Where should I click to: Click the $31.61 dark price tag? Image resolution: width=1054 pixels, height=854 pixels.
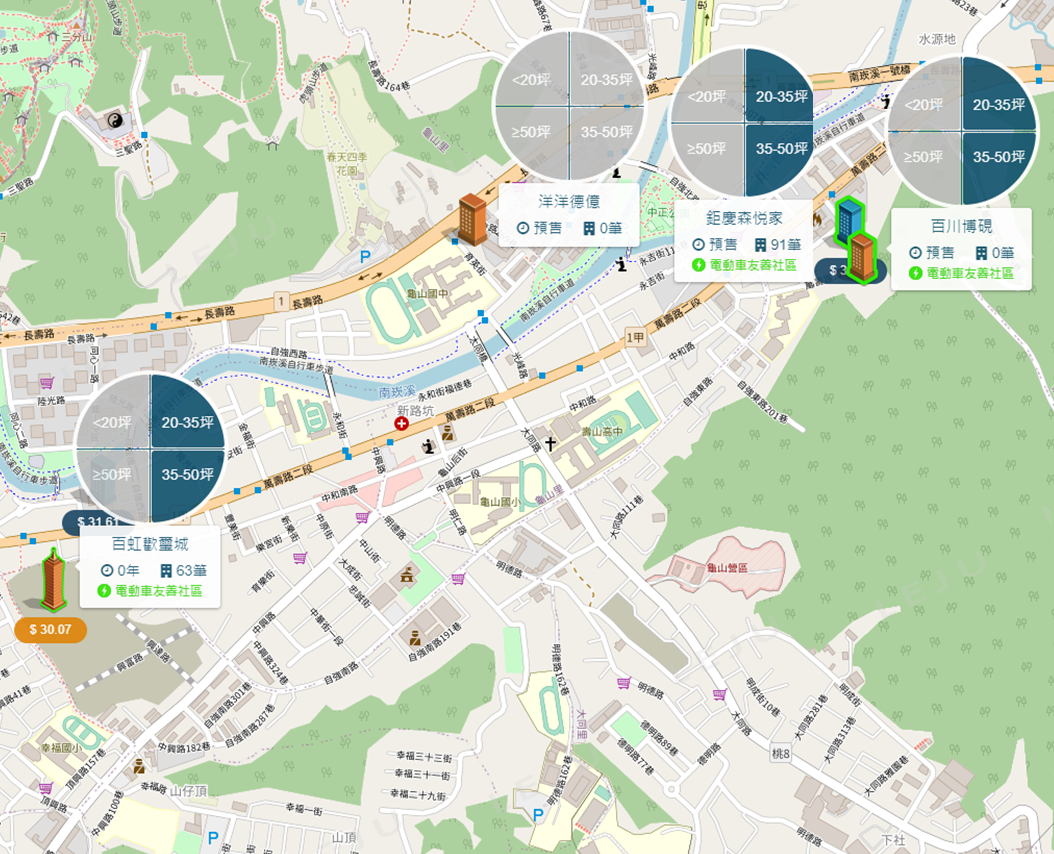tap(97, 522)
